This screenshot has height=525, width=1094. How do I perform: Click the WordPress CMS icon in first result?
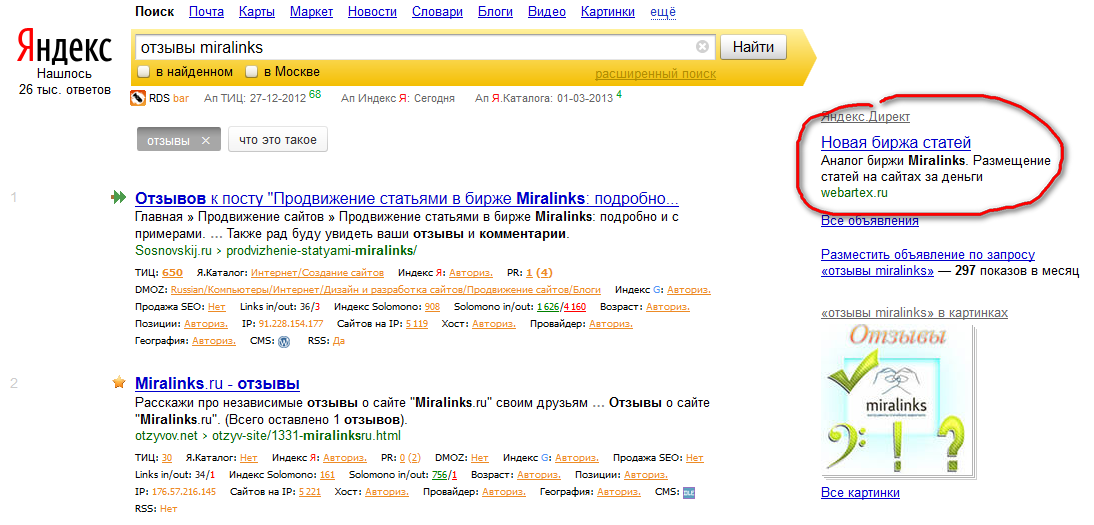pos(283,341)
